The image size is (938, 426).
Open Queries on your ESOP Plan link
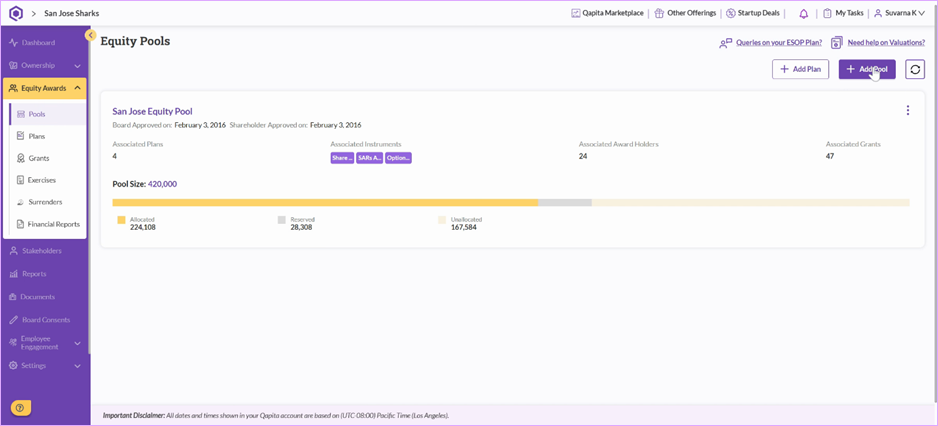(x=779, y=43)
